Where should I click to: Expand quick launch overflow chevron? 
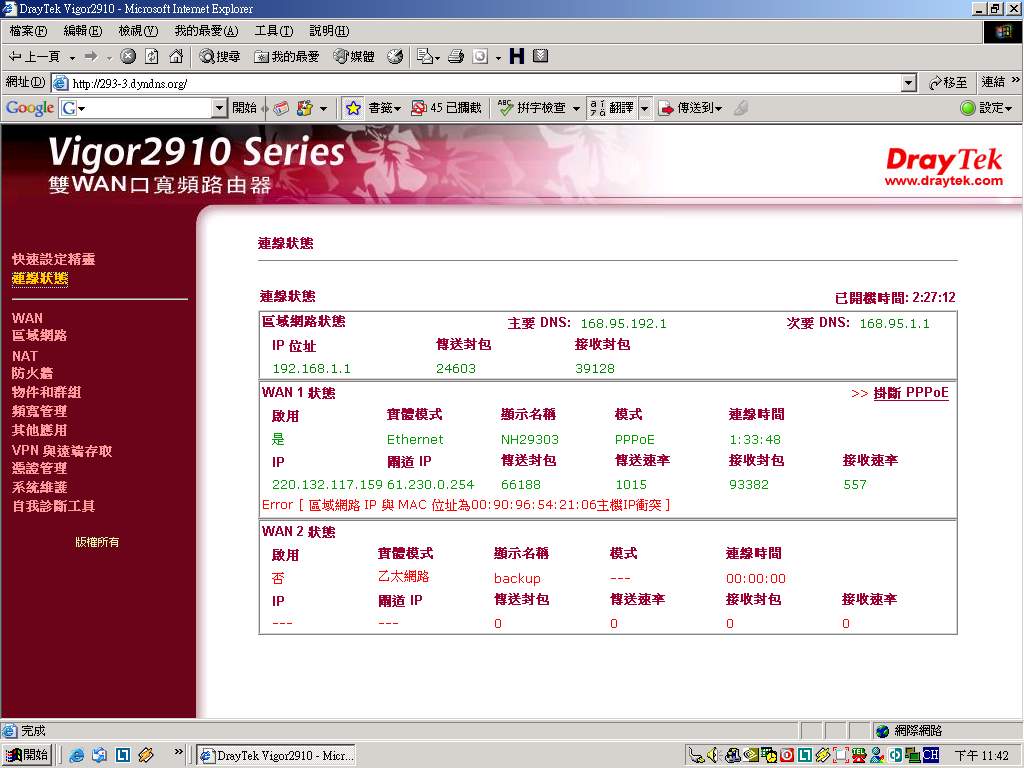178,752
